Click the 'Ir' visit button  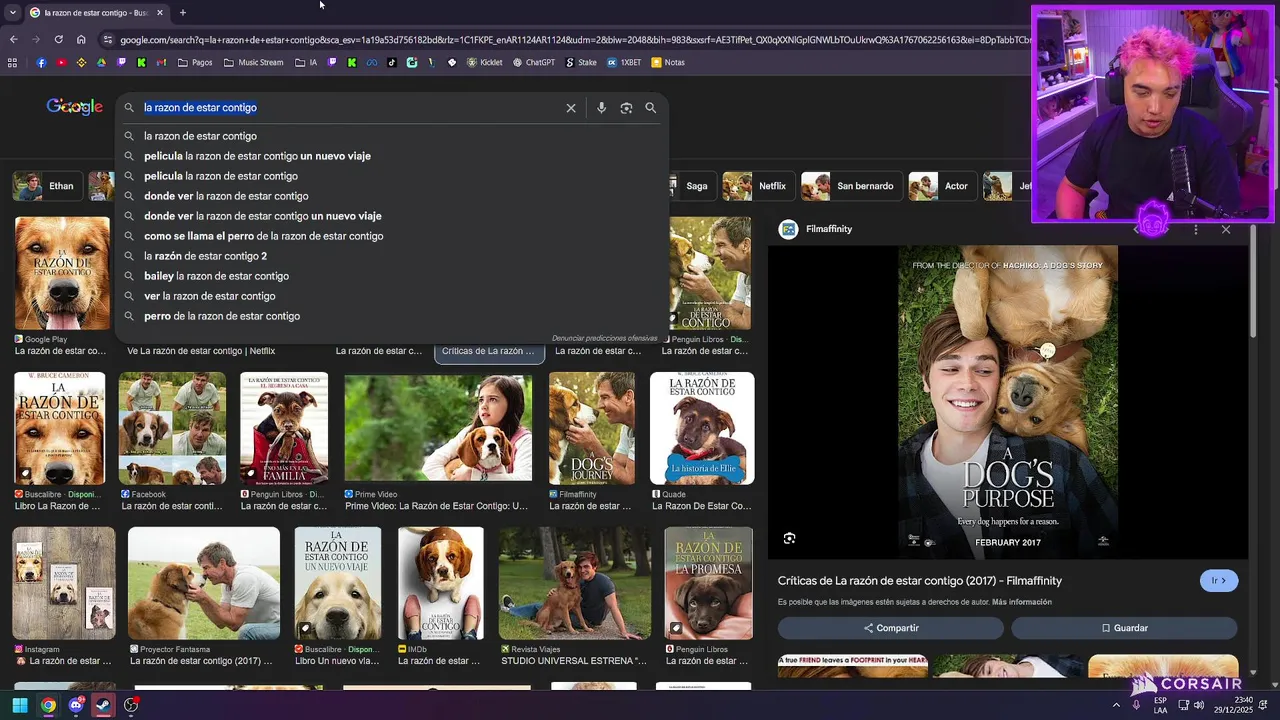tap(1219, 581)
